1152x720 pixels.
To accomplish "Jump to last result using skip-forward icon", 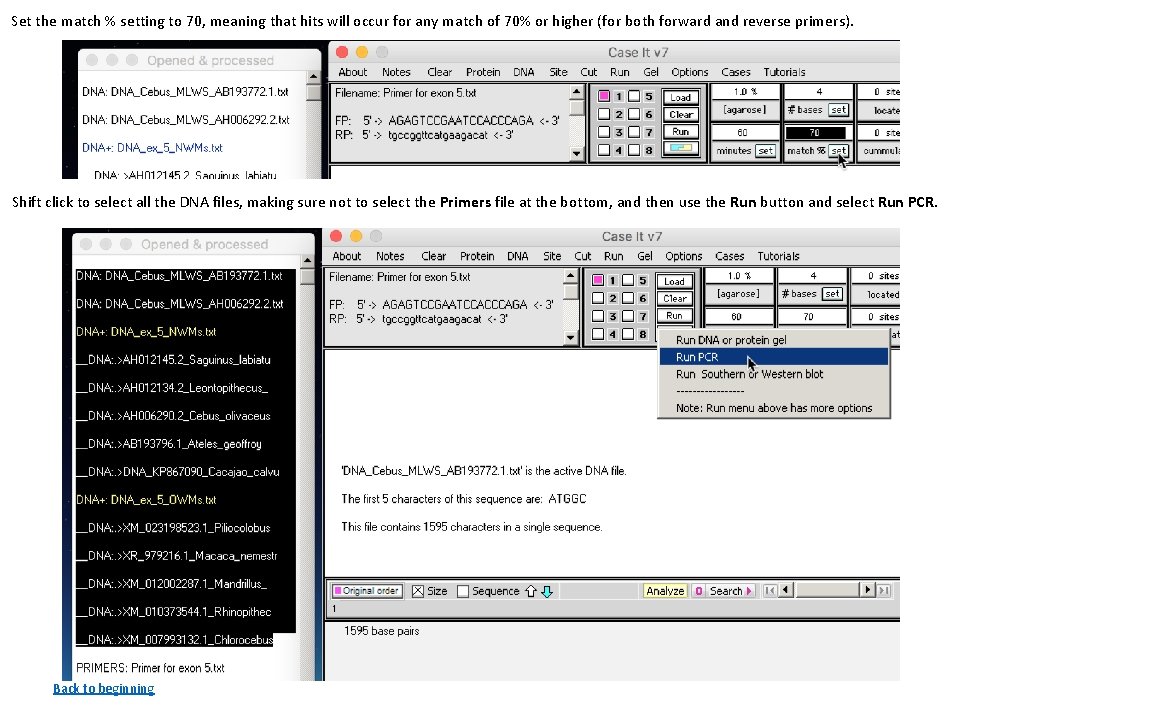I will tap(885, 590).
